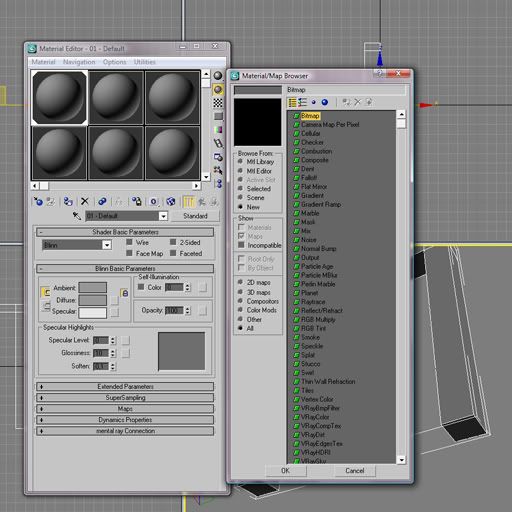Click the Opacity value field

point(174,310)
